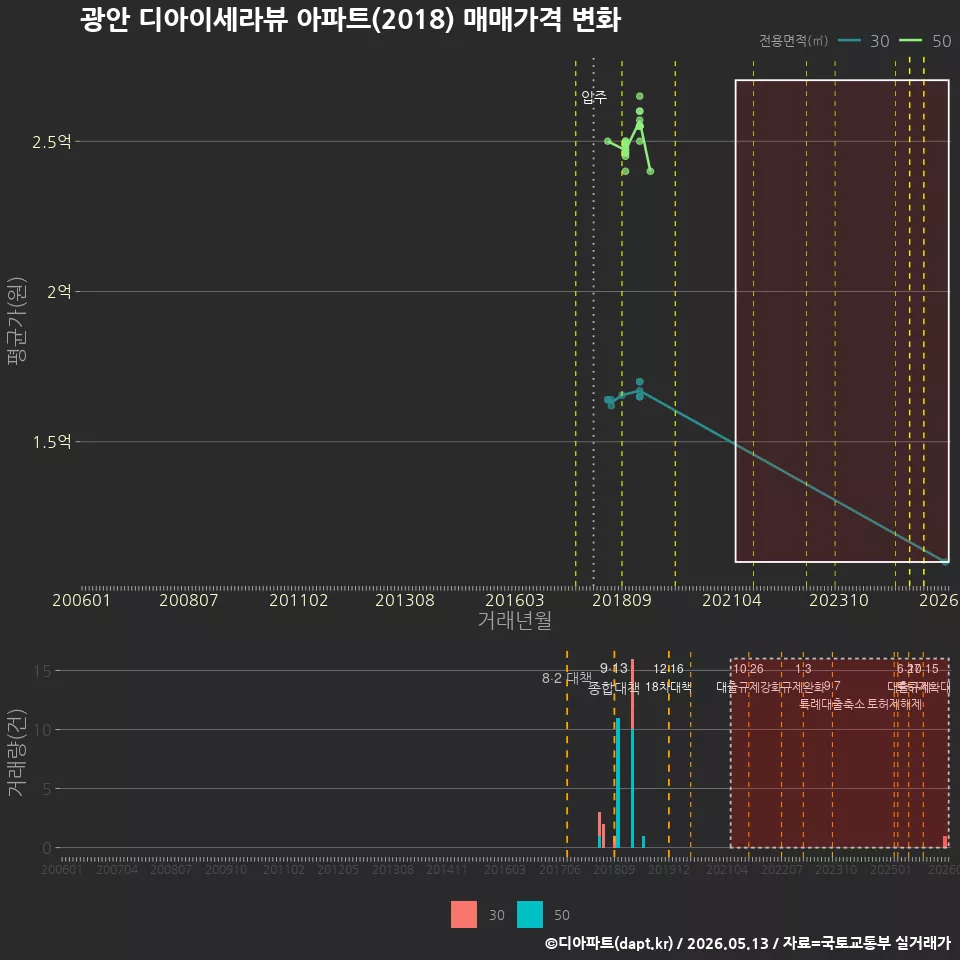Click 202207 on the volume chart x-axis

(x=781, y=869)
